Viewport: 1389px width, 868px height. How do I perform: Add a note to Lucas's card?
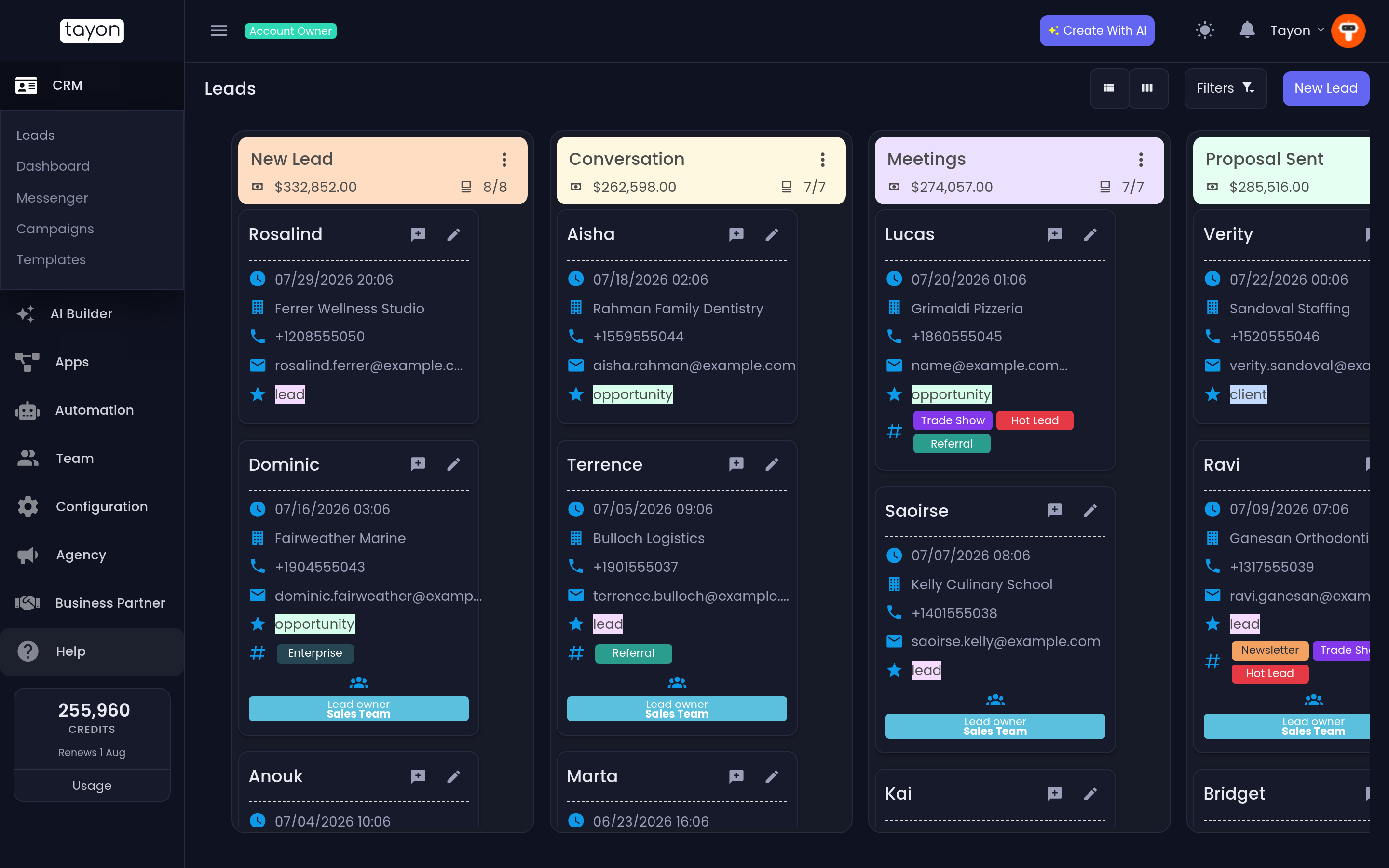click(1054, 234)
